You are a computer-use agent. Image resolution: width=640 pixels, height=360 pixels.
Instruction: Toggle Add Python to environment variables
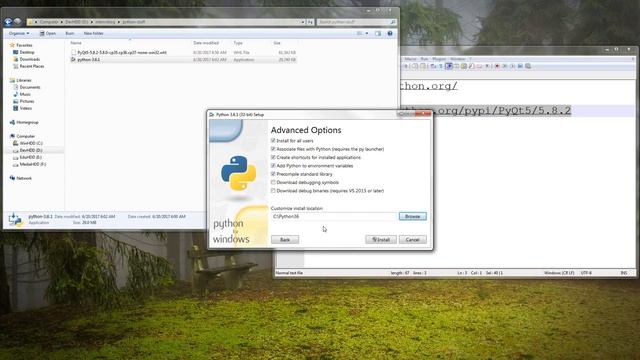click(x=273, y=166)
